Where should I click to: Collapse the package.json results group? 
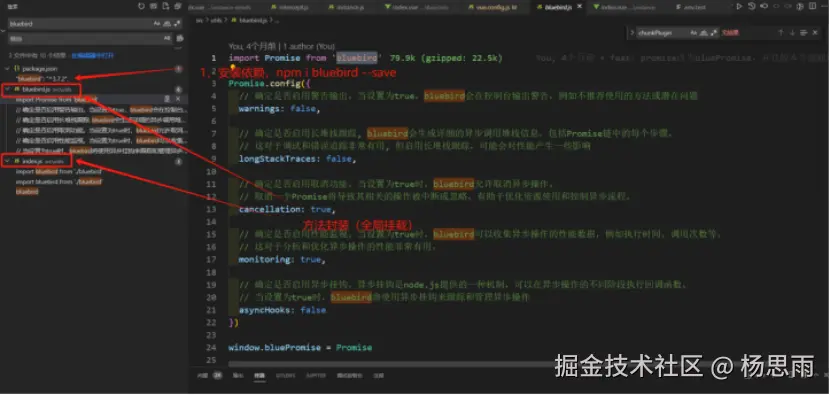(7, 69)
